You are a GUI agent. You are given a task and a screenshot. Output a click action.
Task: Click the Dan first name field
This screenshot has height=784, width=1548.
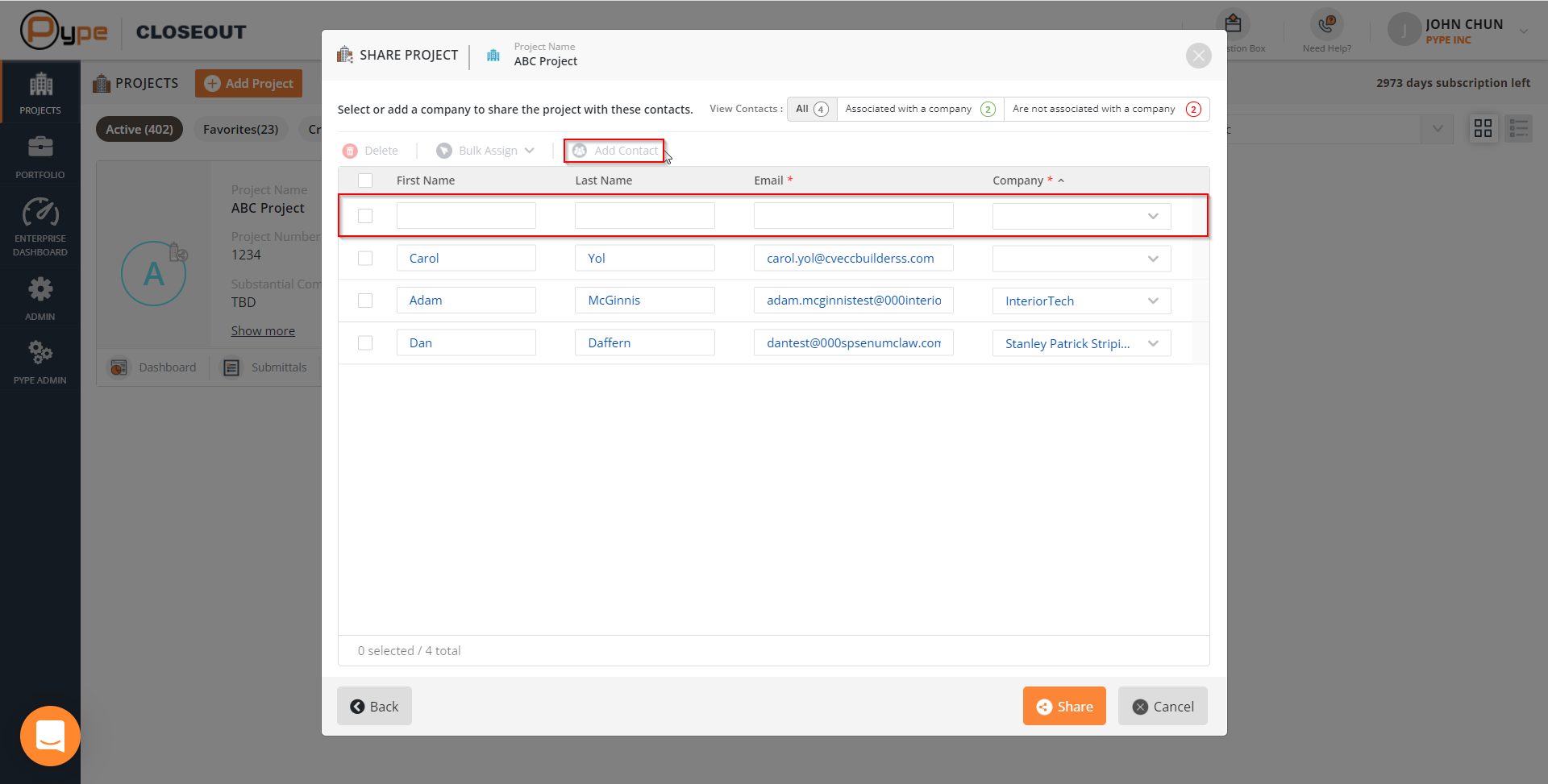point(466,342)
